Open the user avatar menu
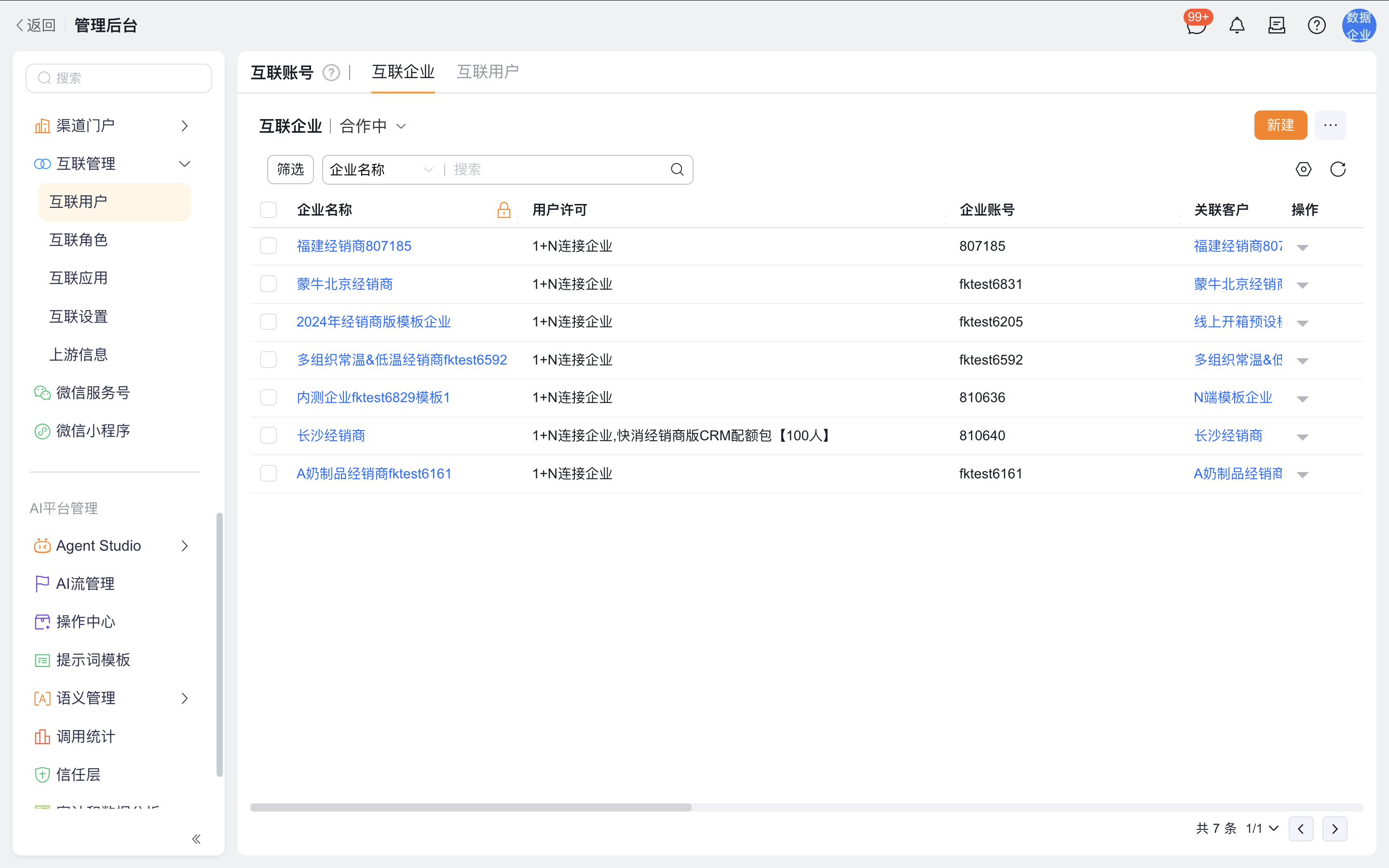Image resolution: width=1389 pixels, height=868 pixels. click(1359, 26)
